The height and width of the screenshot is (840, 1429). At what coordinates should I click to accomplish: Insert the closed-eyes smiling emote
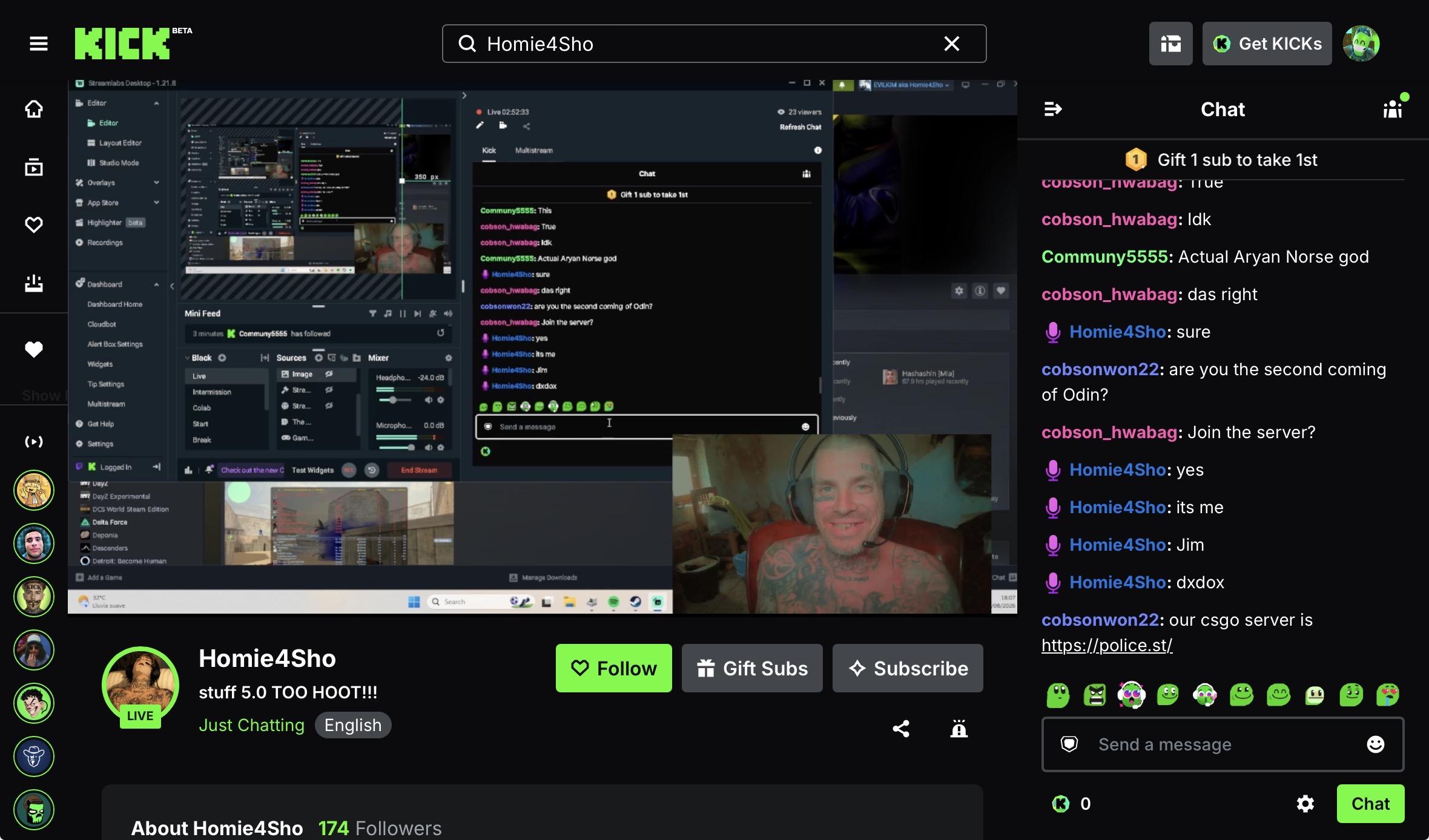coord(1278,695)
